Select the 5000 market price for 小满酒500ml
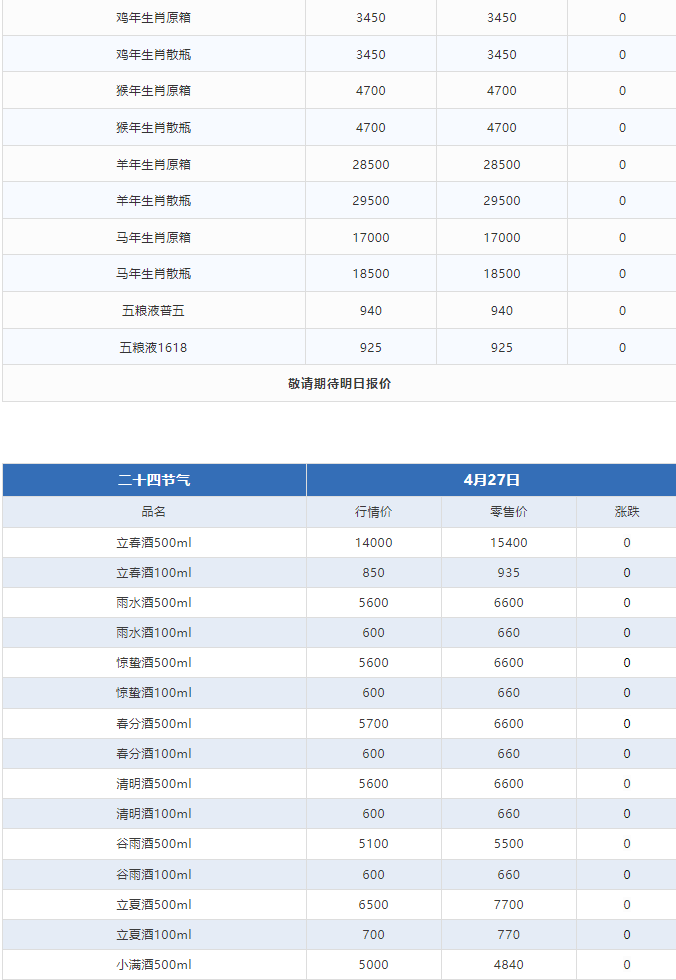 (x=374, y=965)
